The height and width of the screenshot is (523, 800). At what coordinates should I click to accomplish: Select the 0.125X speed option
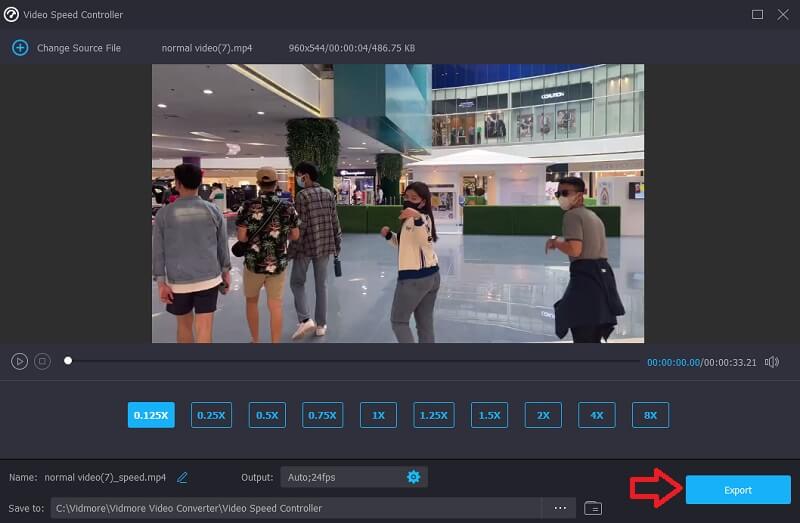click(151, 415)
